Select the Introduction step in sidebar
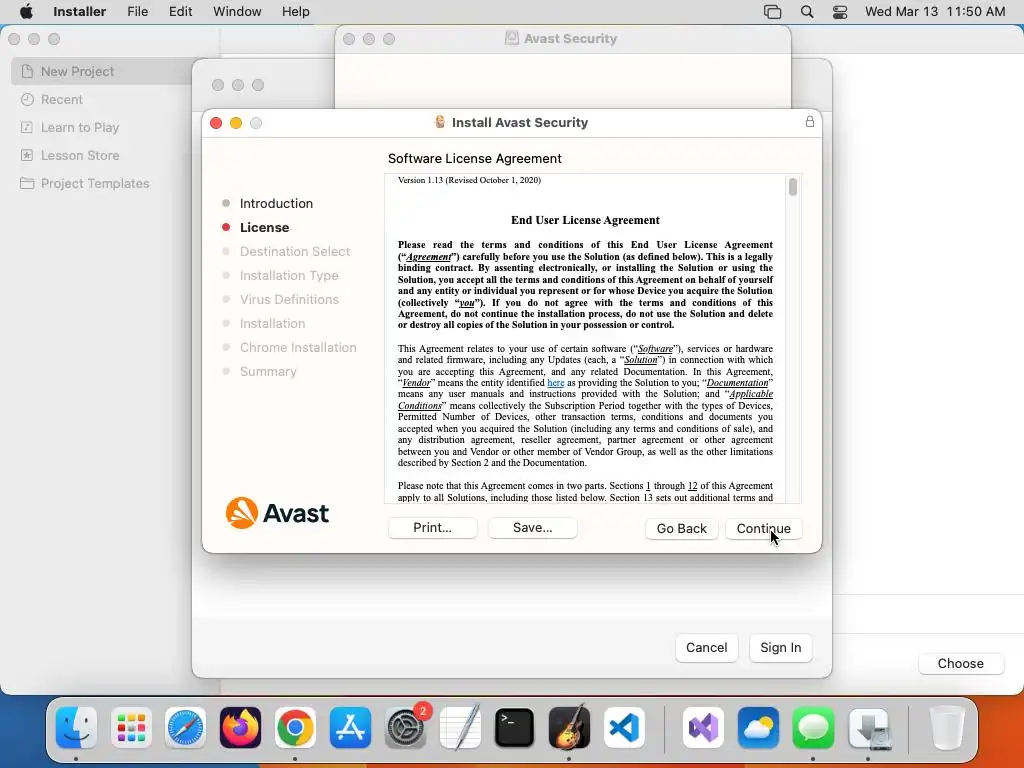 (x=276, y=203)
